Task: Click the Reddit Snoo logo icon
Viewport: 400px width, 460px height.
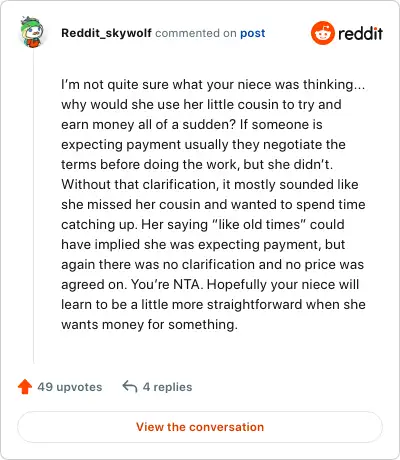Action: coord(322,33)
